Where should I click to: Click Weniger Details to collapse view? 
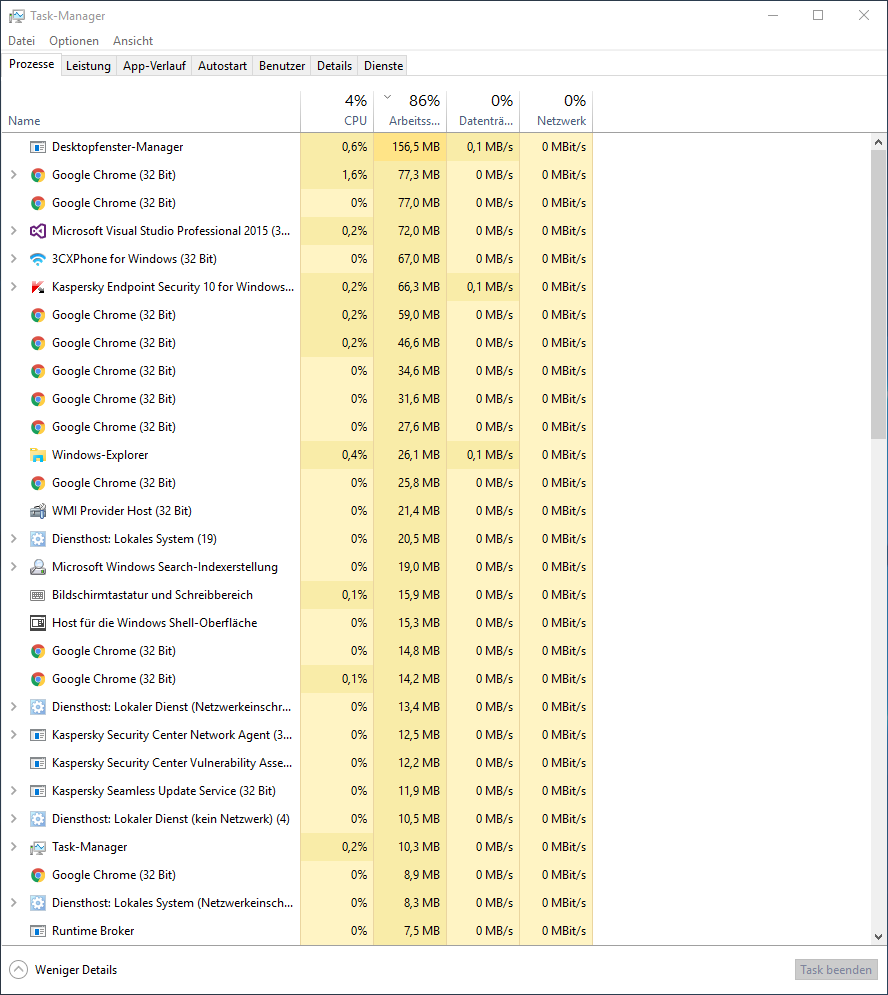tap(63, 970)
